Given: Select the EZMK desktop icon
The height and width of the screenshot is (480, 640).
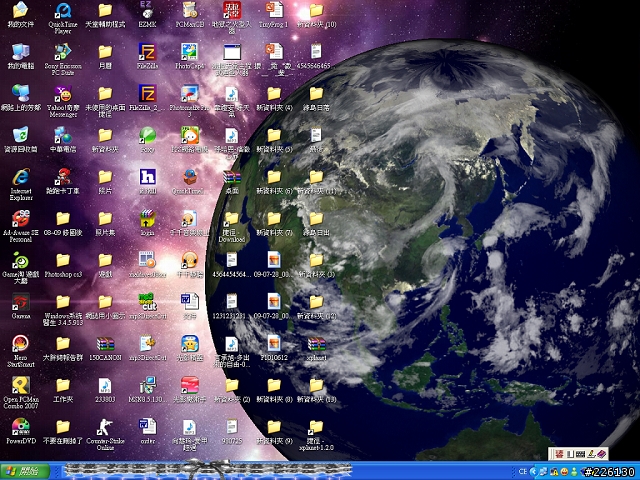Looking at the screenshot, I should point(147,14).
